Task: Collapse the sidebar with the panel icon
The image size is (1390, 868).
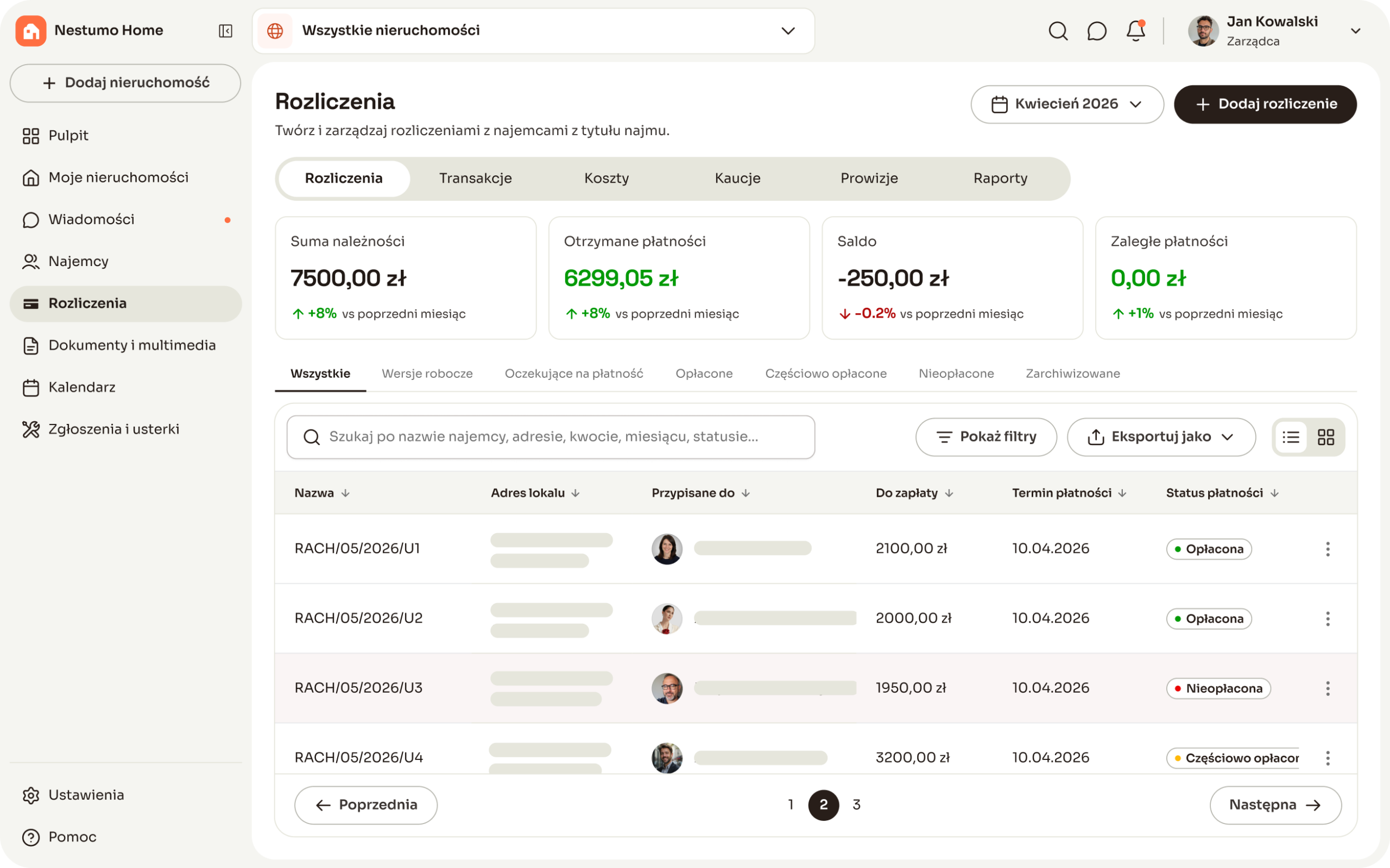Action: (226, 30)
